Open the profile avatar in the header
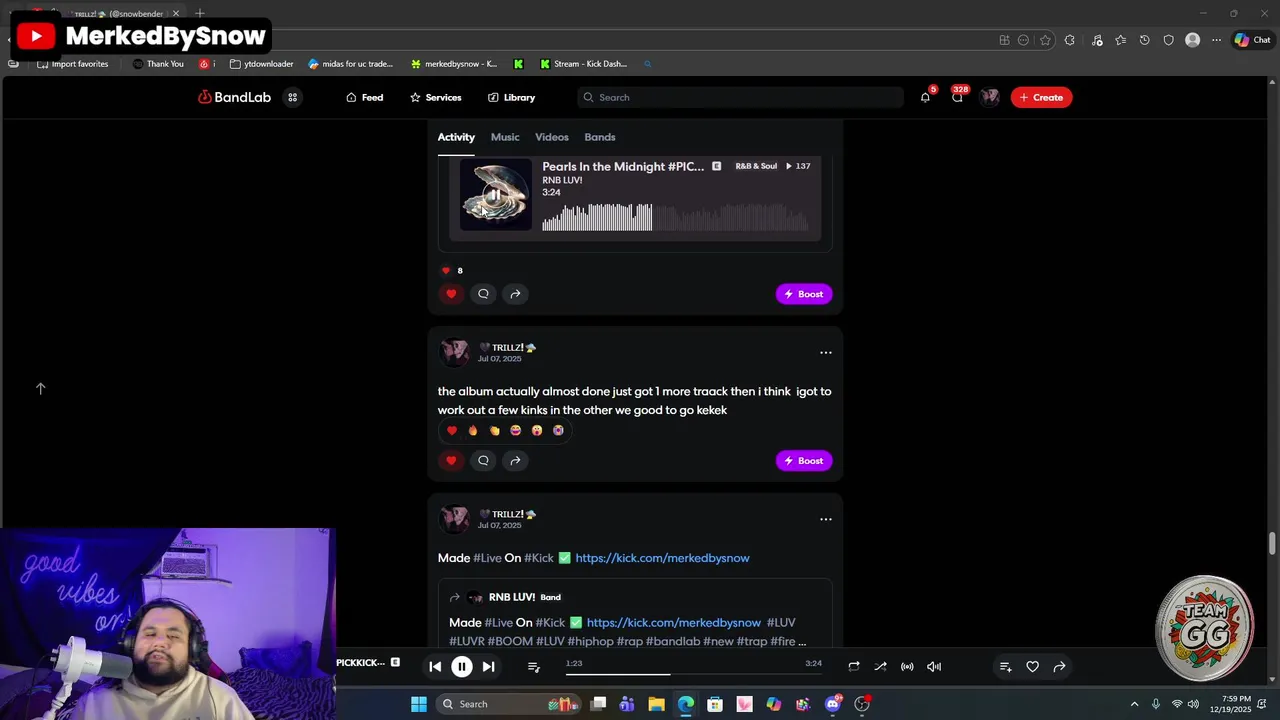Viewport: 1280px width, 720px height. [990, 97]
